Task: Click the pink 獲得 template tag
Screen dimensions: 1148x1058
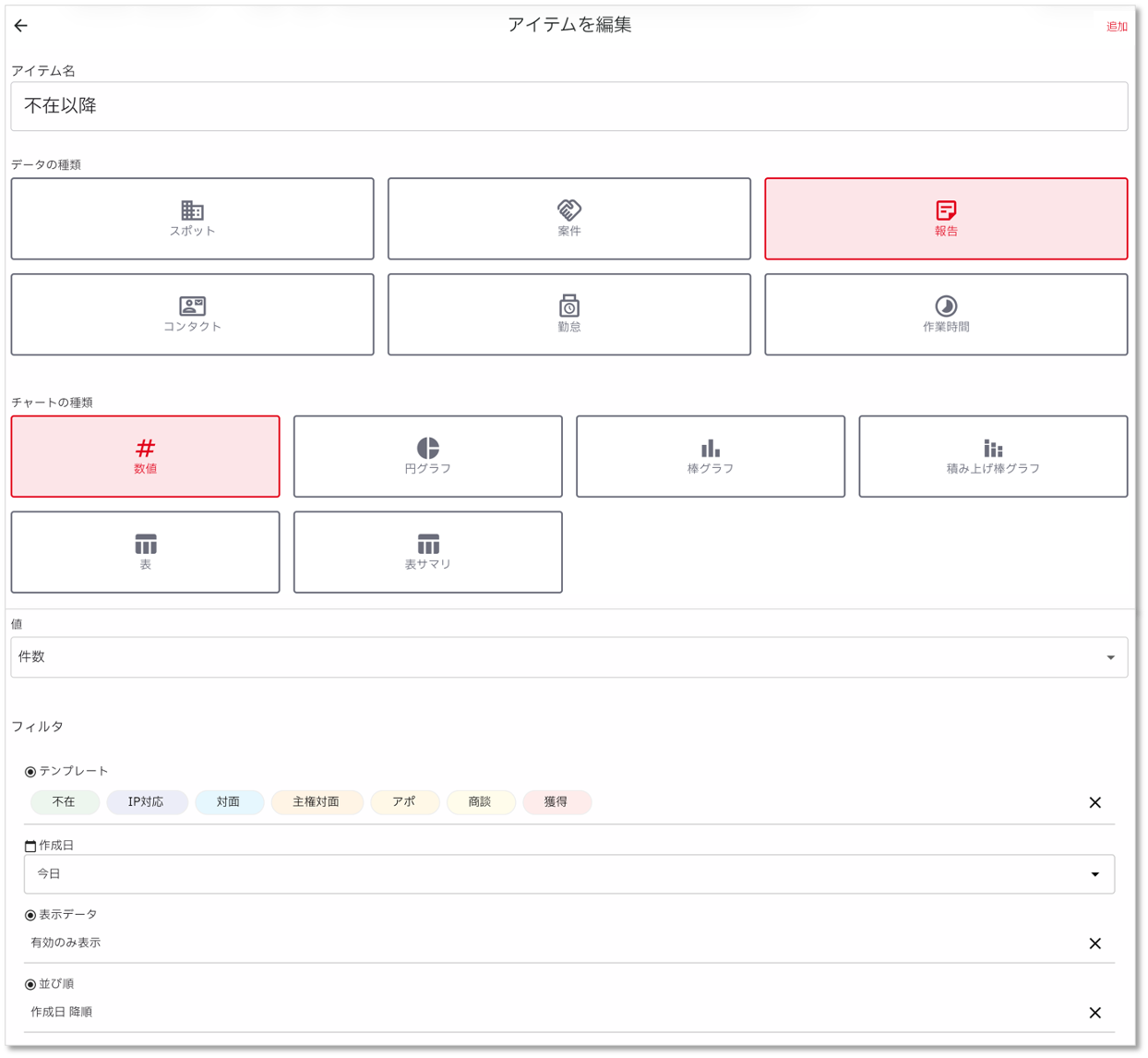Action: pyautogui.click(x=556, y=802)
